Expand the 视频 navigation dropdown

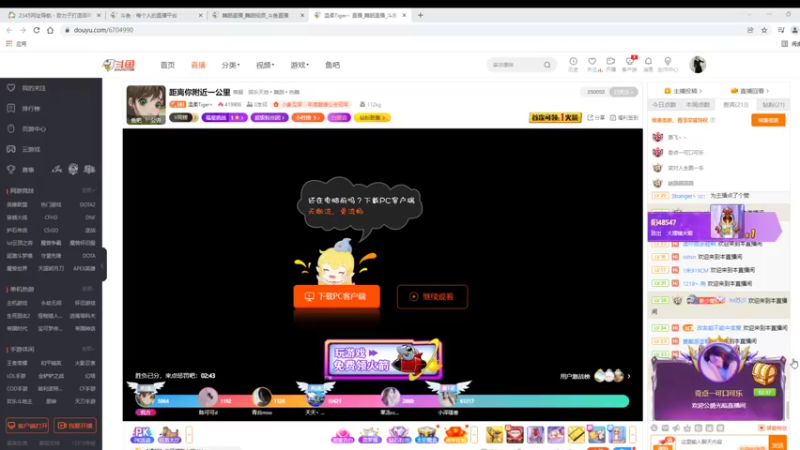pos(265,65)
